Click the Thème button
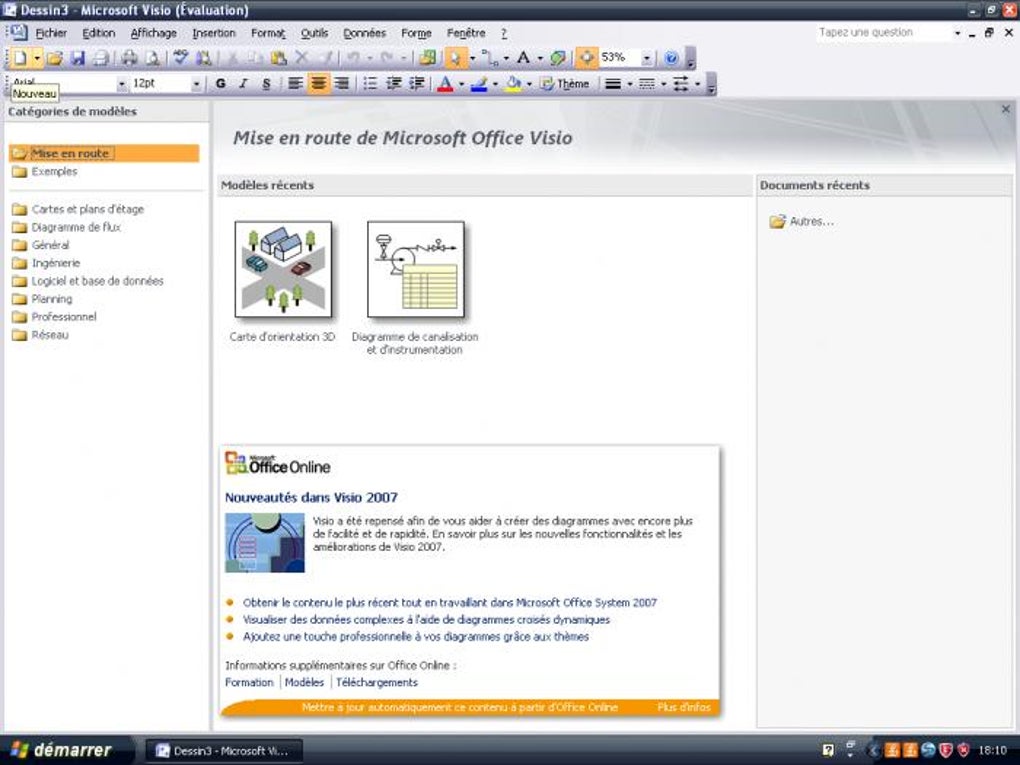The image size is (1020, 765). (x=565, y=83)
